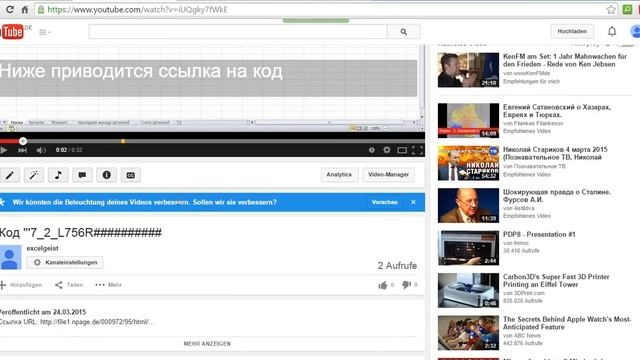Click the 2 Aufrufe view count

(397, 266)
